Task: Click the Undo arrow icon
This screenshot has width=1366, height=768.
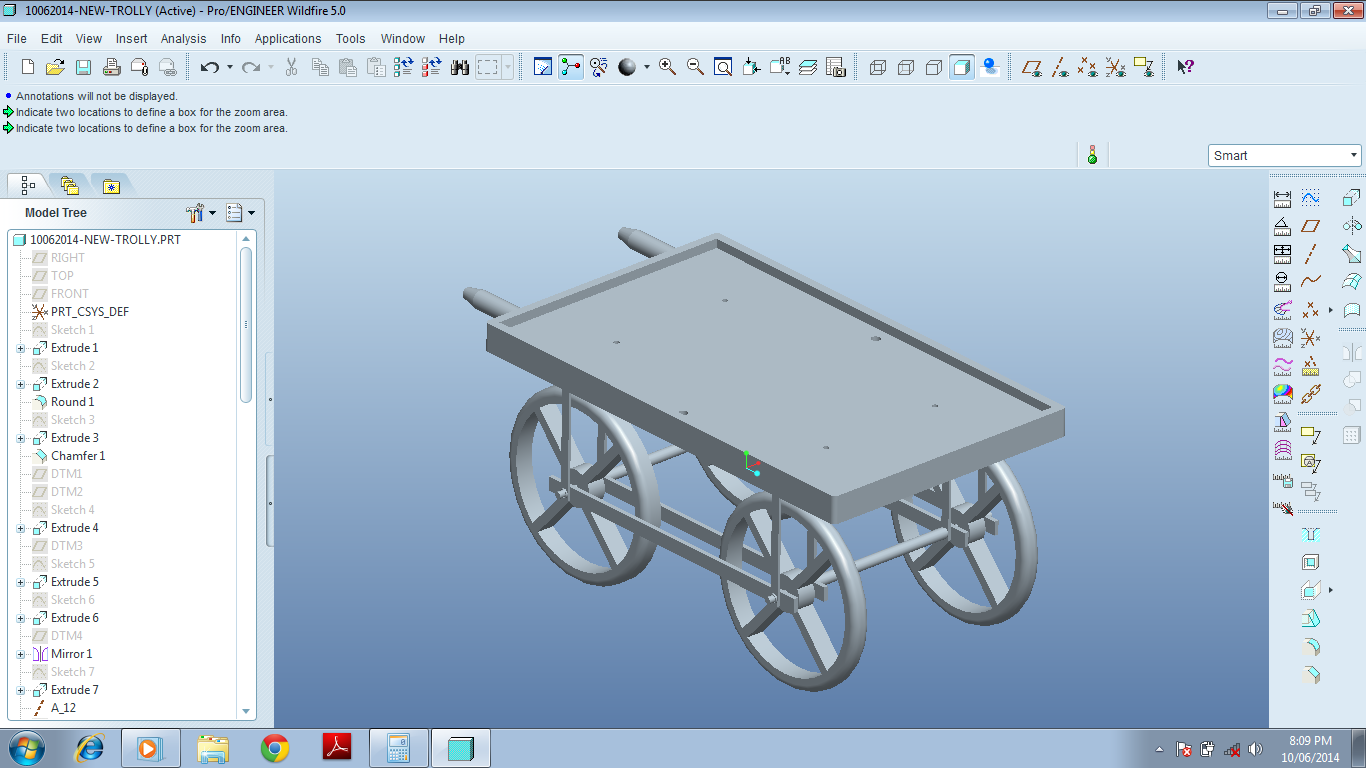Action: 209,67
